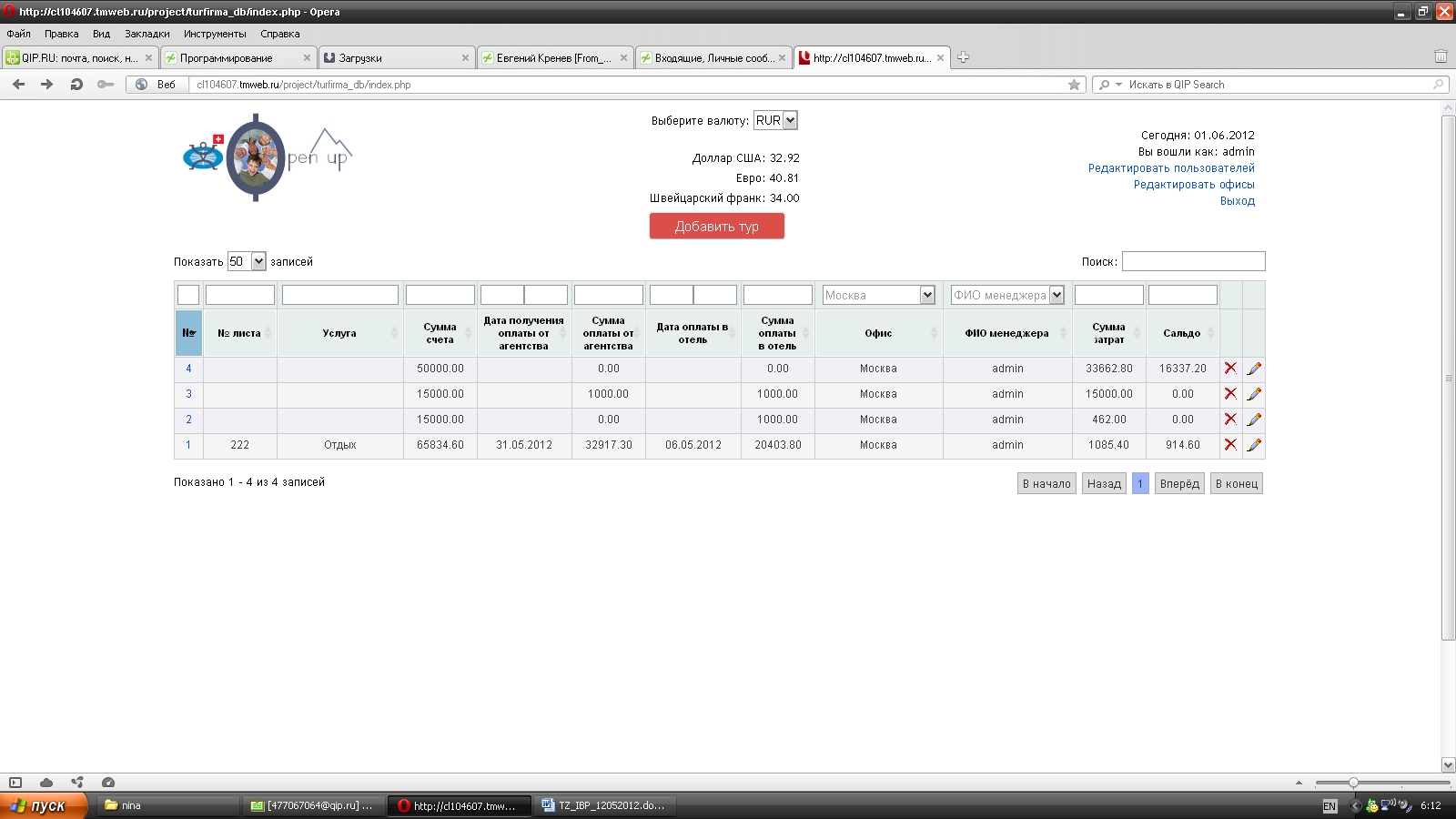The image size is (1456, 819).
Task: Log out via the Выход link
Action: pyautogui.click(x=1238, y=201)
